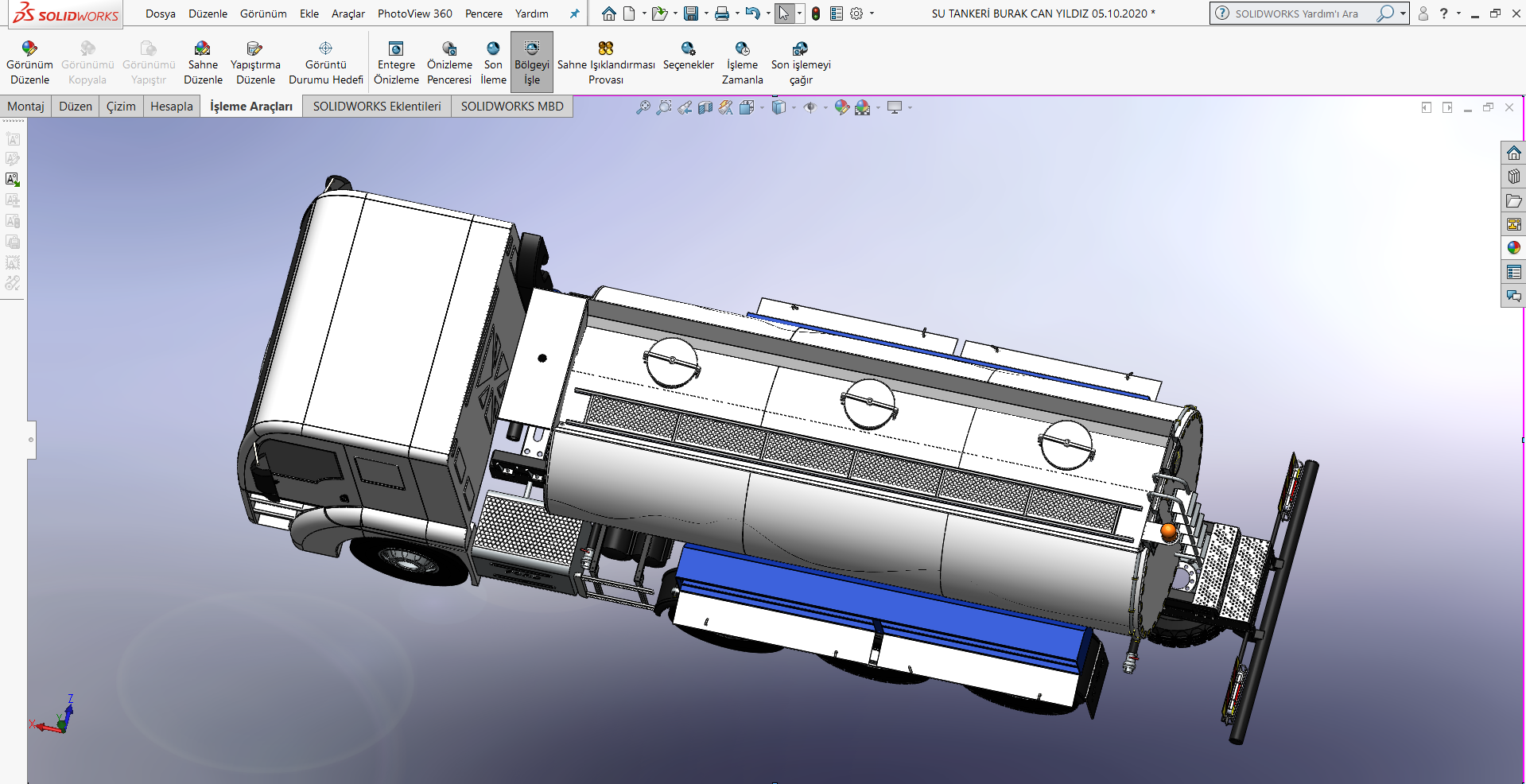
Task: Open the Yardım menu
Action: (532, 14)
